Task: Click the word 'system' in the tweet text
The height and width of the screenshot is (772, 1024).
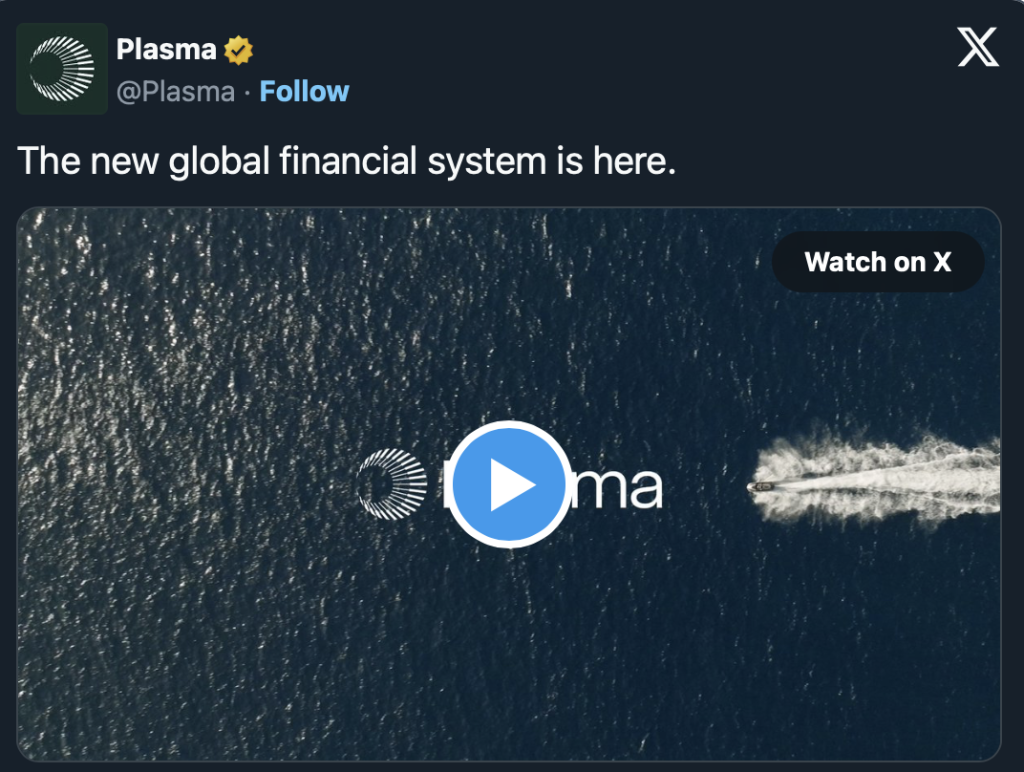Action: (x=487, y=162)
